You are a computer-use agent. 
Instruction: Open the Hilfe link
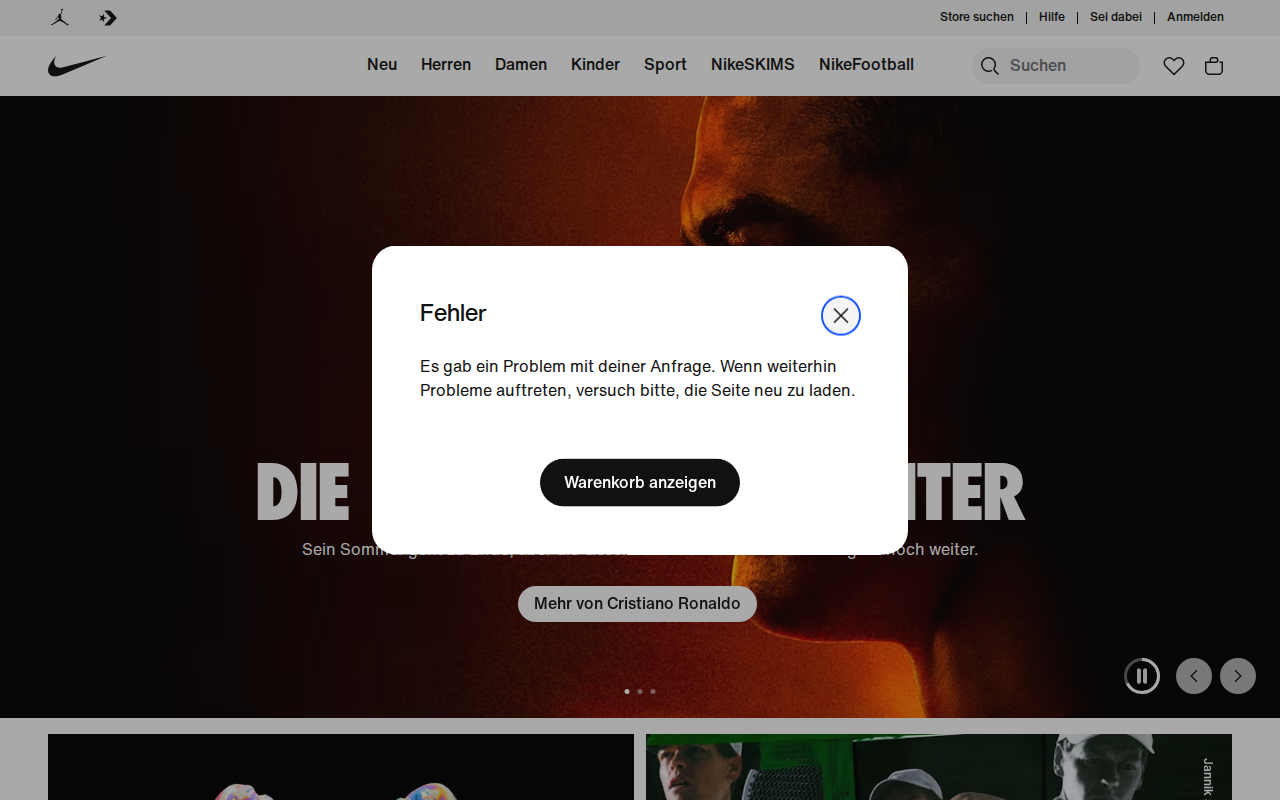pos(1052,17)
